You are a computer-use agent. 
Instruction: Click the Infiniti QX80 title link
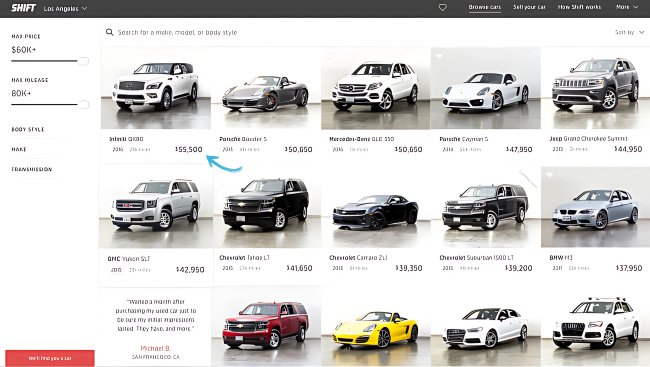pyautogui.click(x=126, y=139)
